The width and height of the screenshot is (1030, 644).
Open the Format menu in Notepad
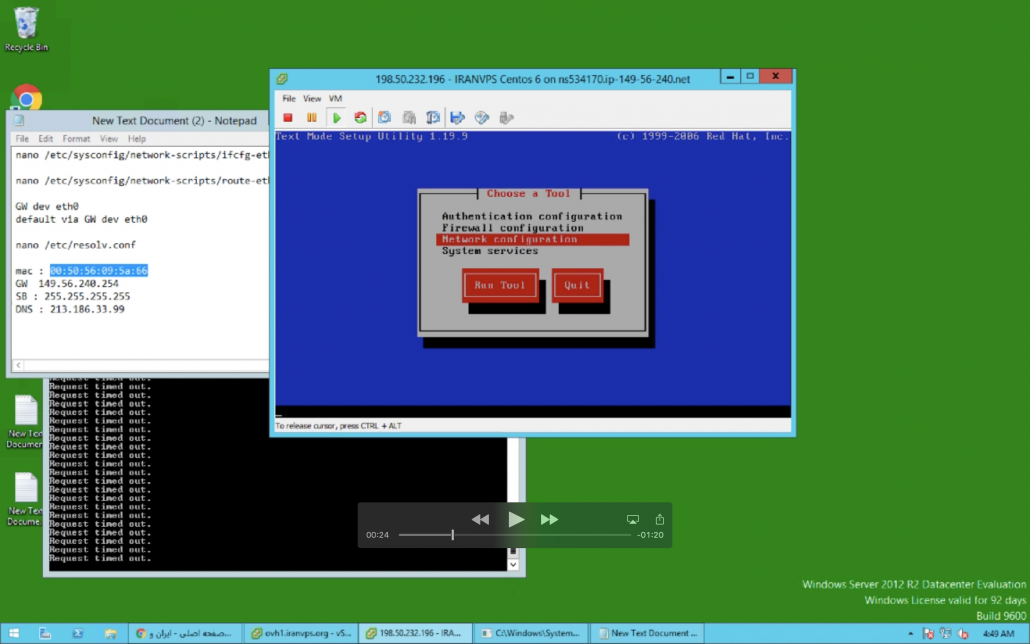click(76, 139)
